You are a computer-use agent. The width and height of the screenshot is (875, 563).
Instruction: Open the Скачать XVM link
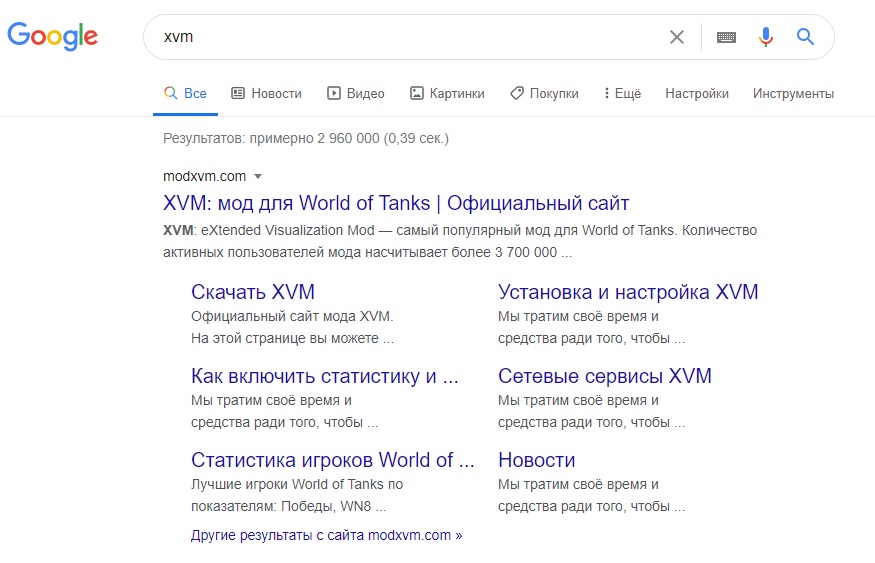tap(253, 292)
